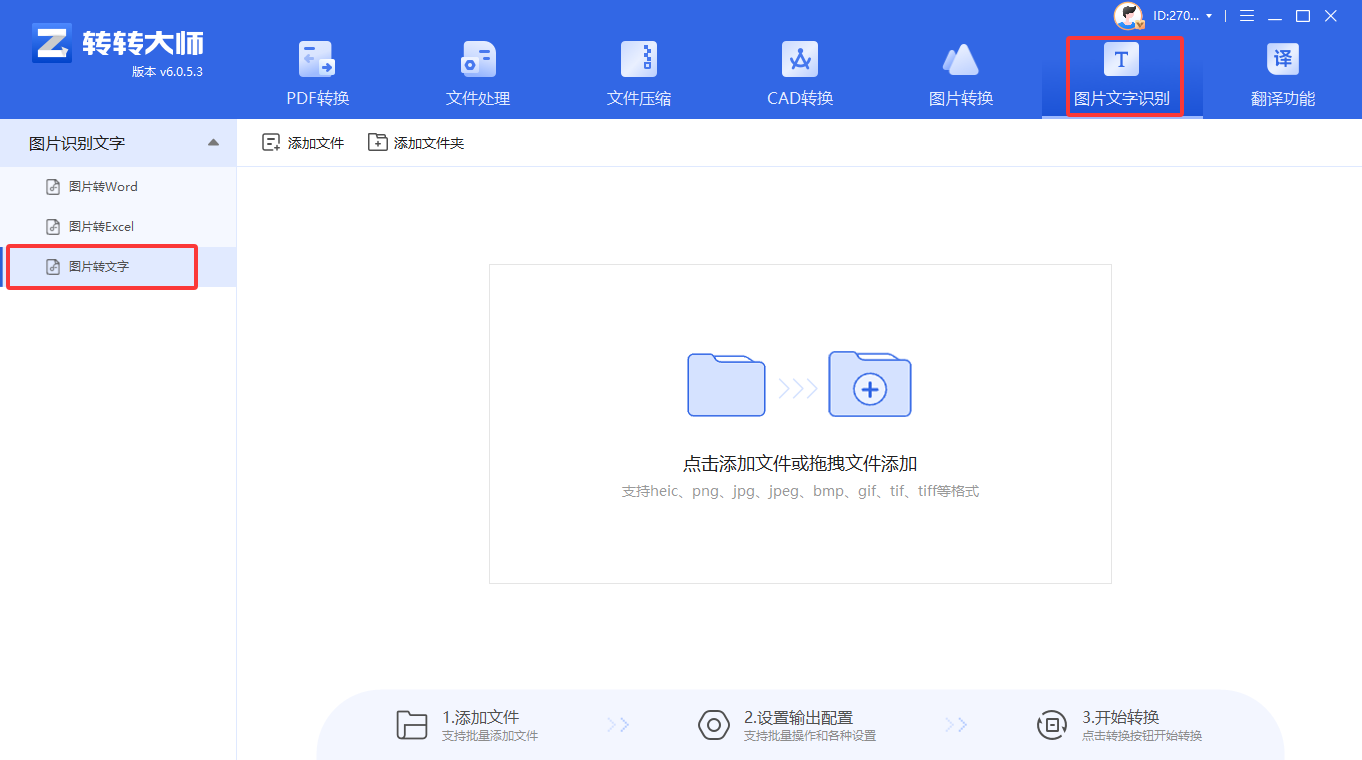Select the 图片文字识别 T icon

click(1121, 60)
